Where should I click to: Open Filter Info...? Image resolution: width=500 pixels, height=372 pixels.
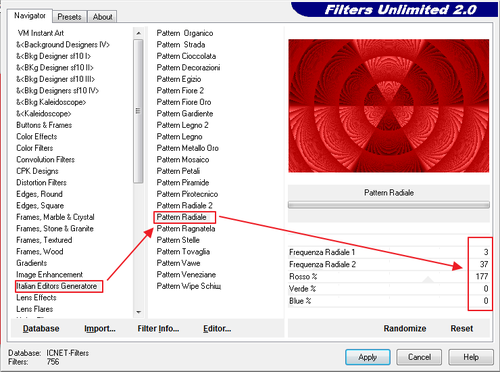click(158, 329)
